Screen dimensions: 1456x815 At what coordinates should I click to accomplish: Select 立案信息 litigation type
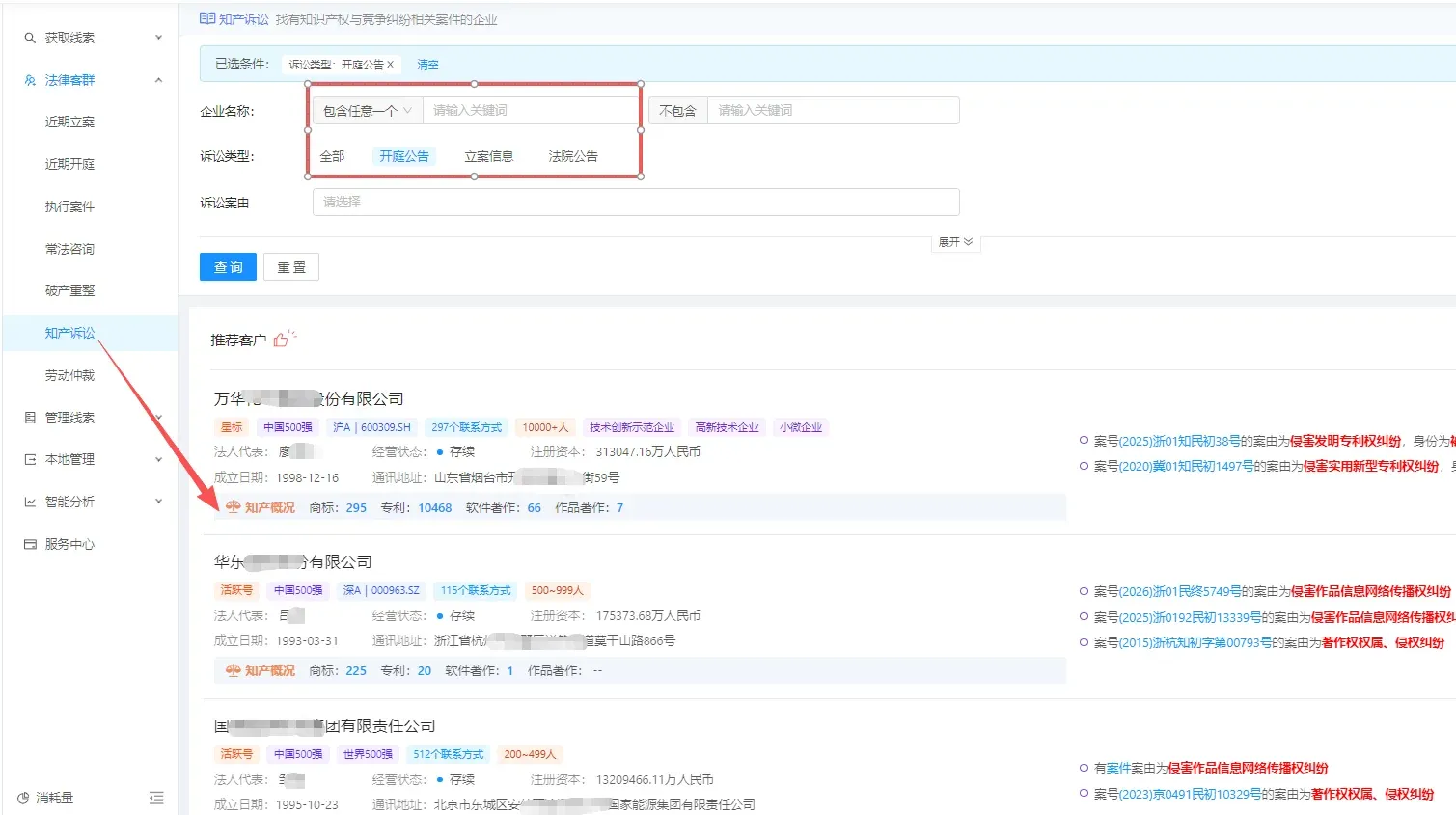(489, 156)
